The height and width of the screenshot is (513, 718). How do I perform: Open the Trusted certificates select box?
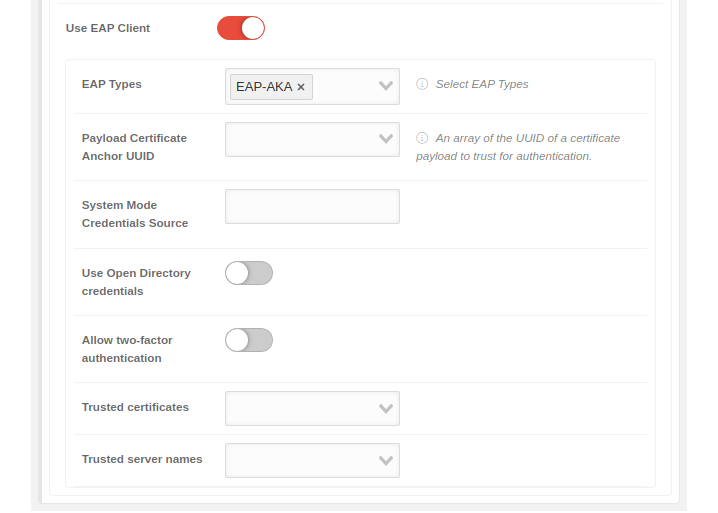[300, 408]
